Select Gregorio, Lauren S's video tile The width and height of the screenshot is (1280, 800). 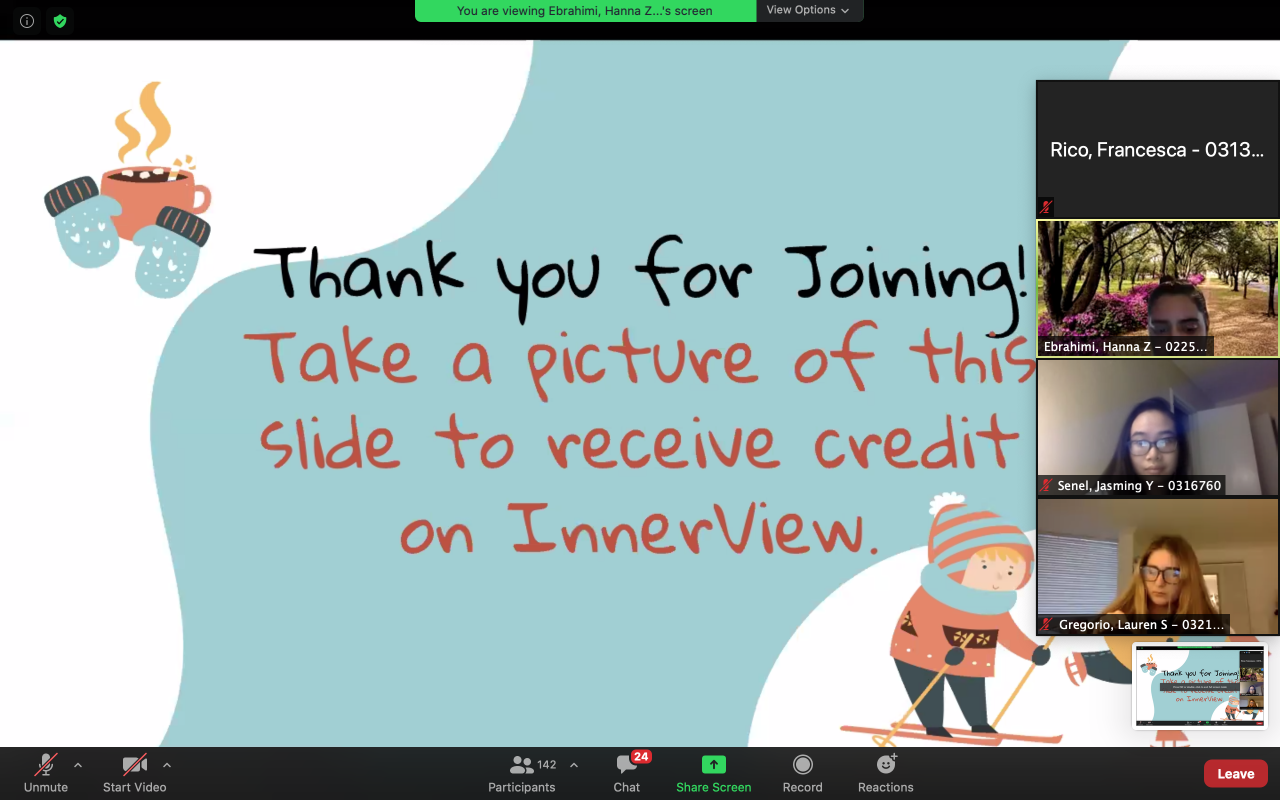(x=1157, y=566)
